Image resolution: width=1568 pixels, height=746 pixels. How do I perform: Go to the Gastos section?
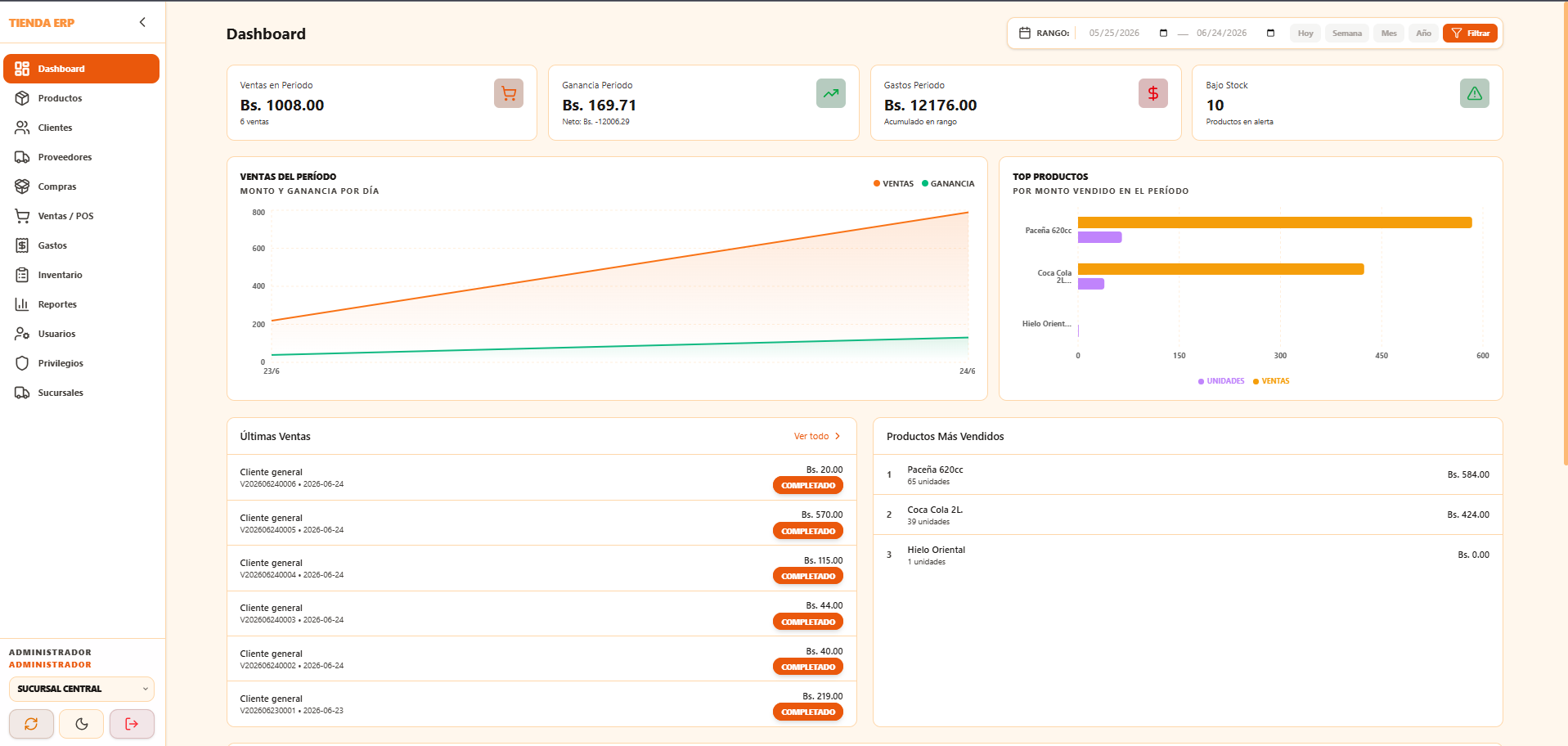tap(81, 245)
